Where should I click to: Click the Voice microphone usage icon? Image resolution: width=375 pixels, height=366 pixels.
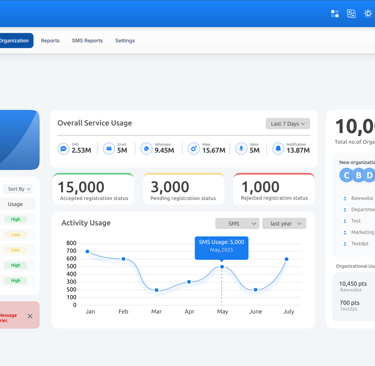[x=241, y=149]
